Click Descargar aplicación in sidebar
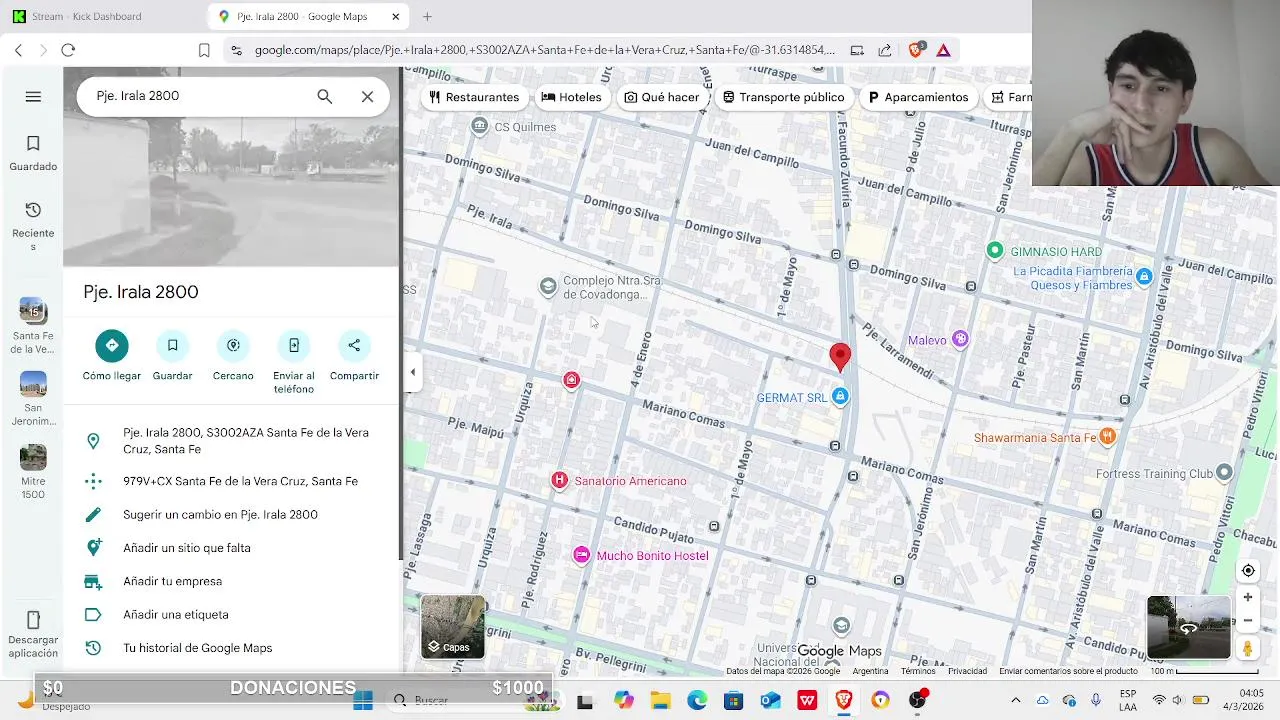 click(33, 634)
